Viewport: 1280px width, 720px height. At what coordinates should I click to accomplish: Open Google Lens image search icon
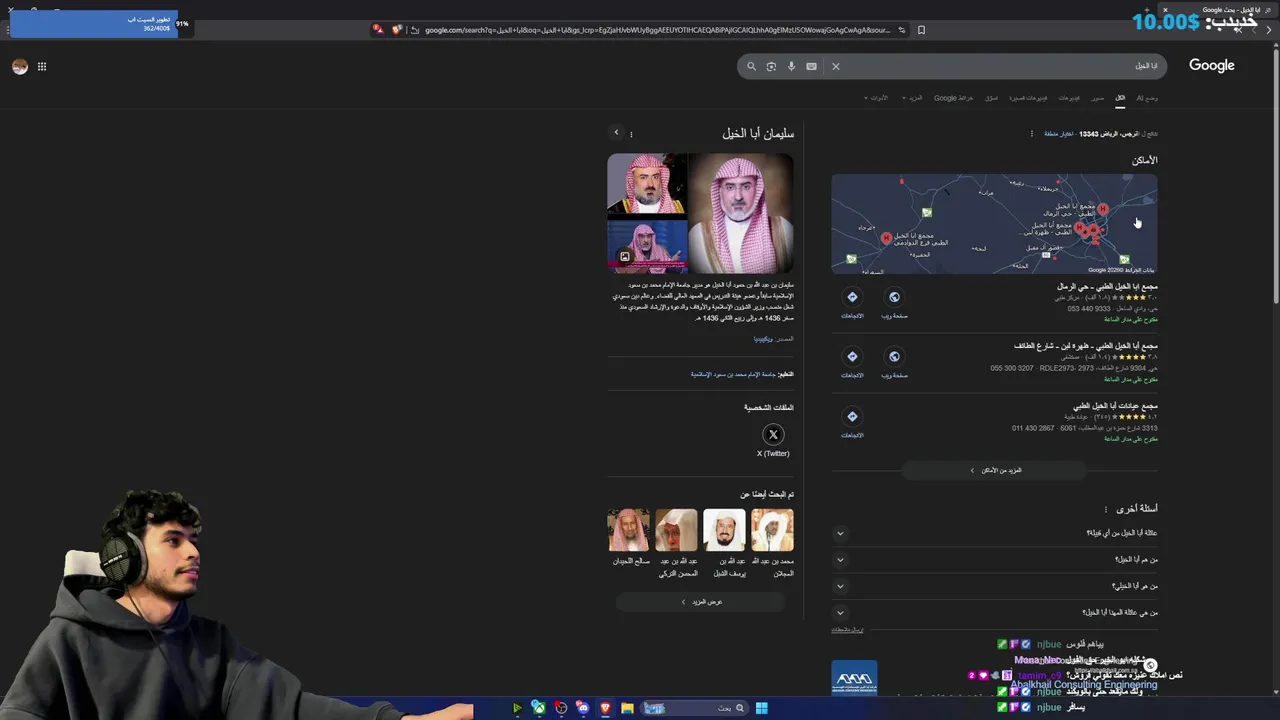771,66
